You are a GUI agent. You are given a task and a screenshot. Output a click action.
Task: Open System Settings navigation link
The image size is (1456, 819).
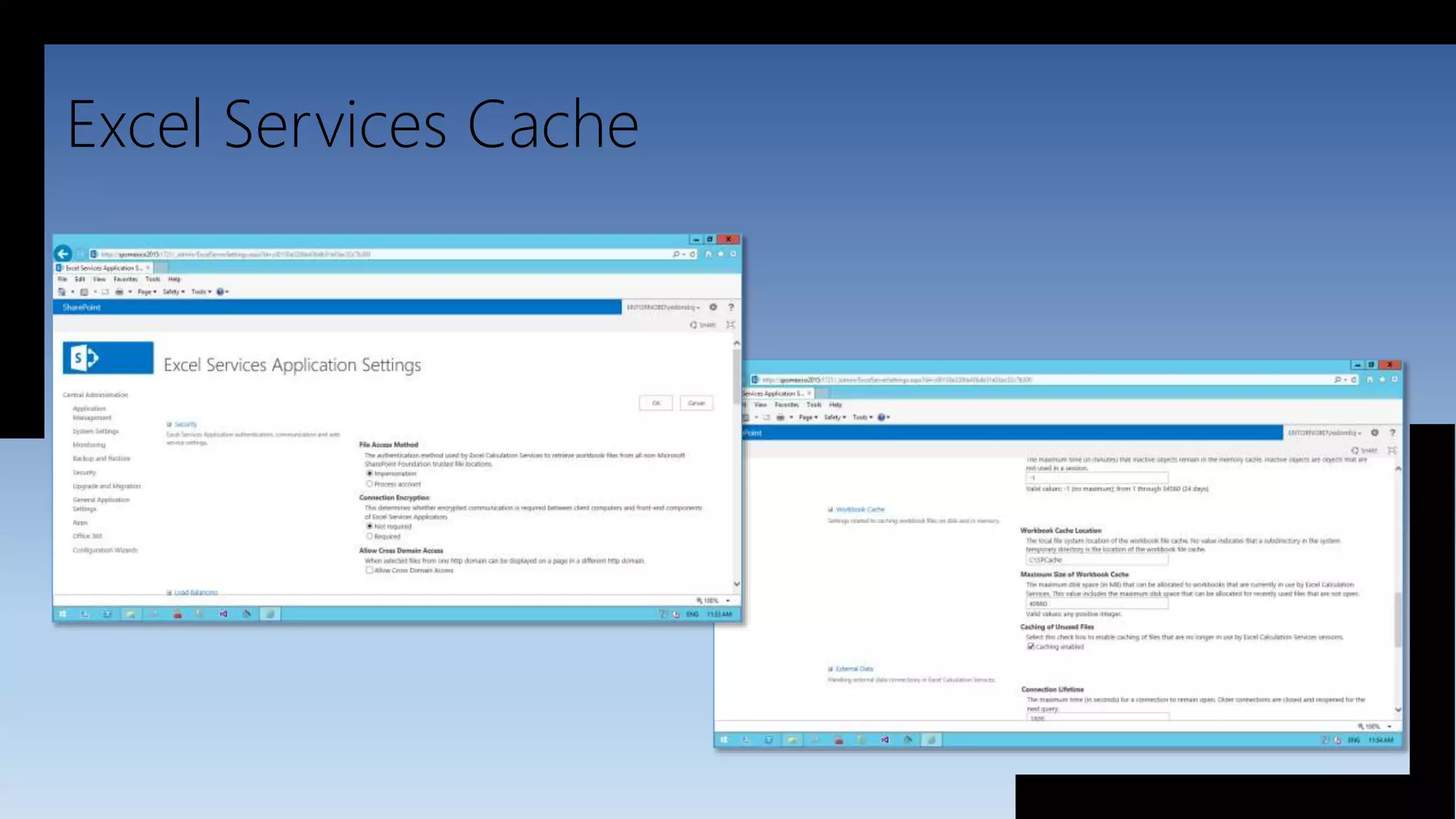coord(96,432)
